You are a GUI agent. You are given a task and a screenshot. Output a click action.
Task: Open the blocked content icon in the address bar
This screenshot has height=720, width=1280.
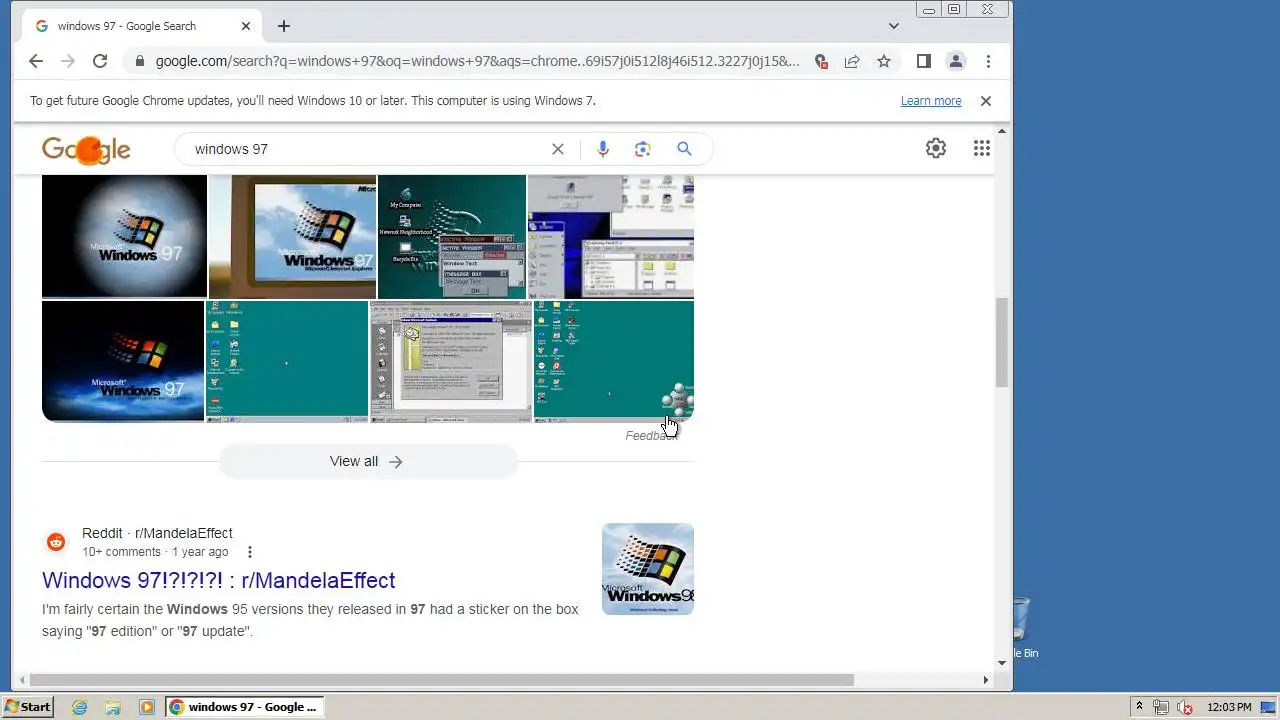click(x=821, y=61)
